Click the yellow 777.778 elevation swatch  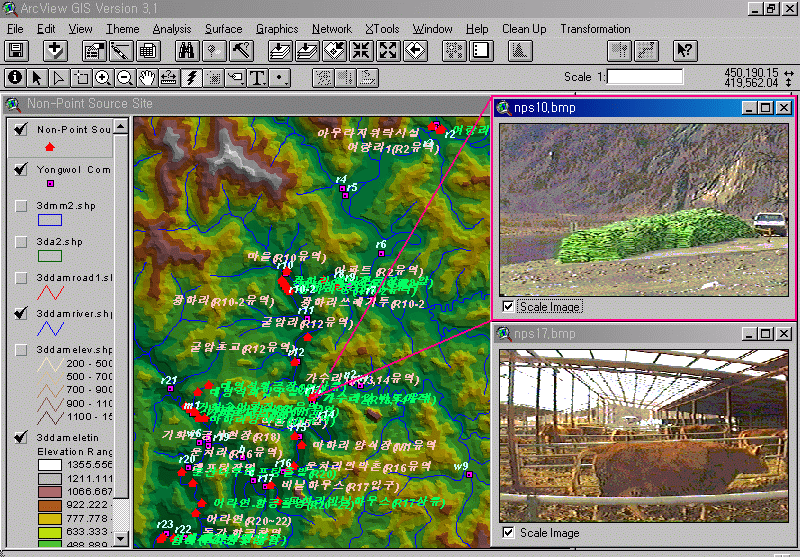(x=50, y=519)
